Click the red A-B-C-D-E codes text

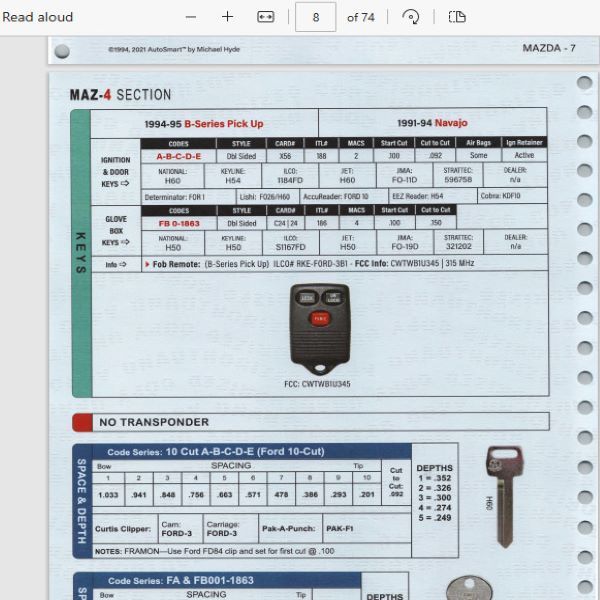[x=178, y=156]
